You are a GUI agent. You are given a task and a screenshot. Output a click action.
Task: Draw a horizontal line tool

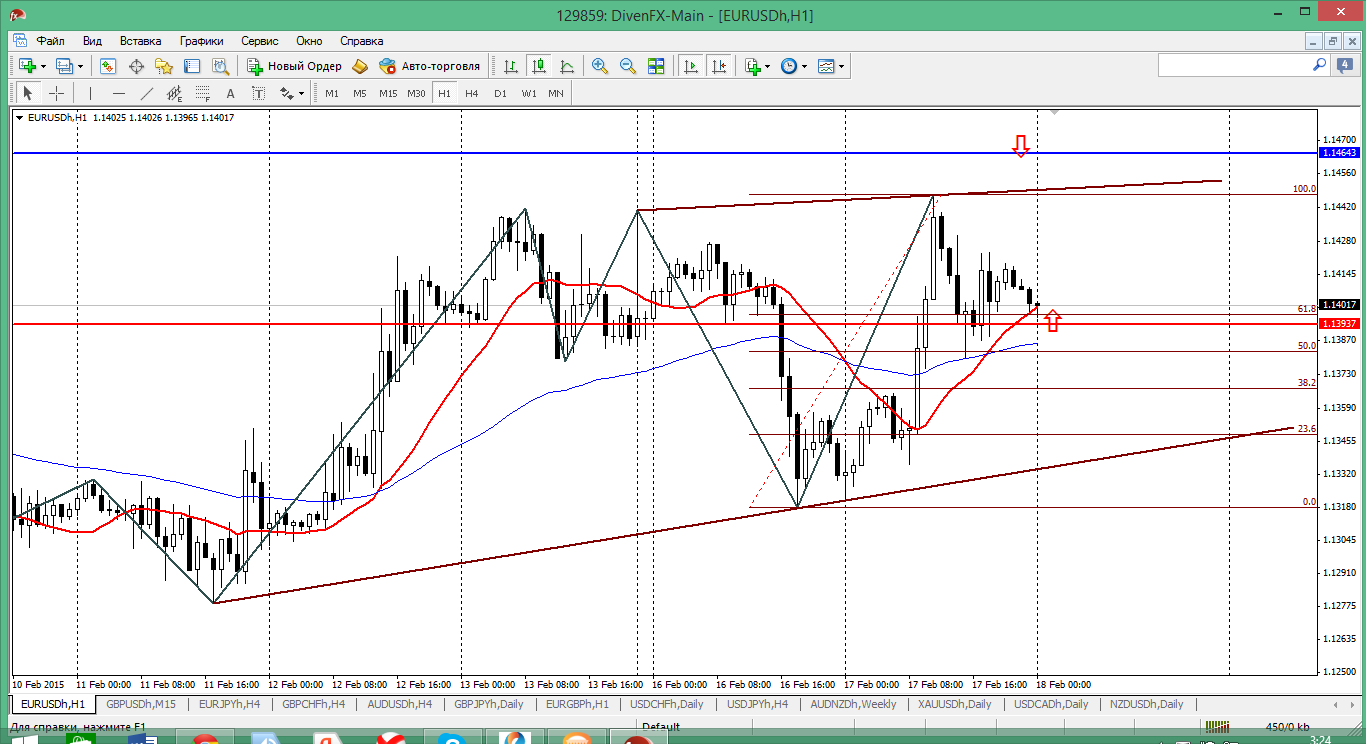(x=119, y=94)
